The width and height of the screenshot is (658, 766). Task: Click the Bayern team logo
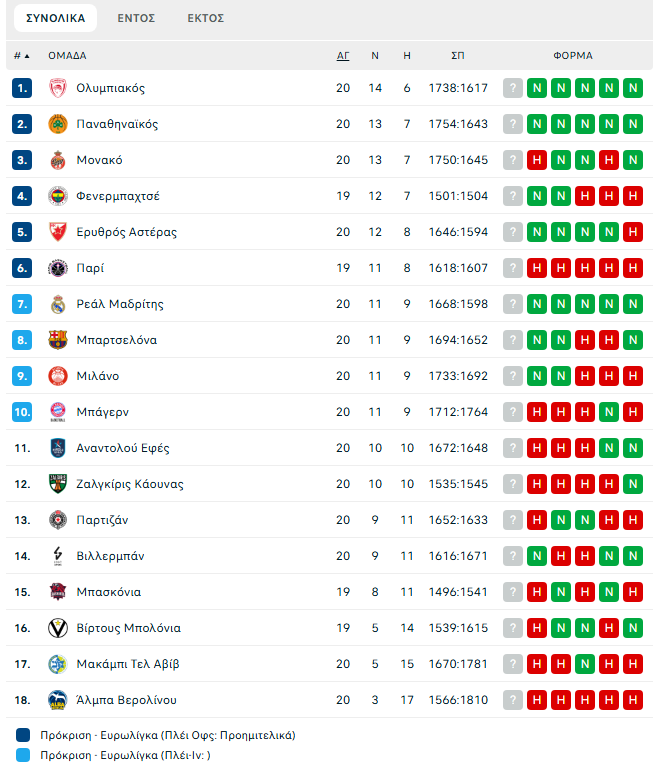pyautogui.click(x=57, y=412)
